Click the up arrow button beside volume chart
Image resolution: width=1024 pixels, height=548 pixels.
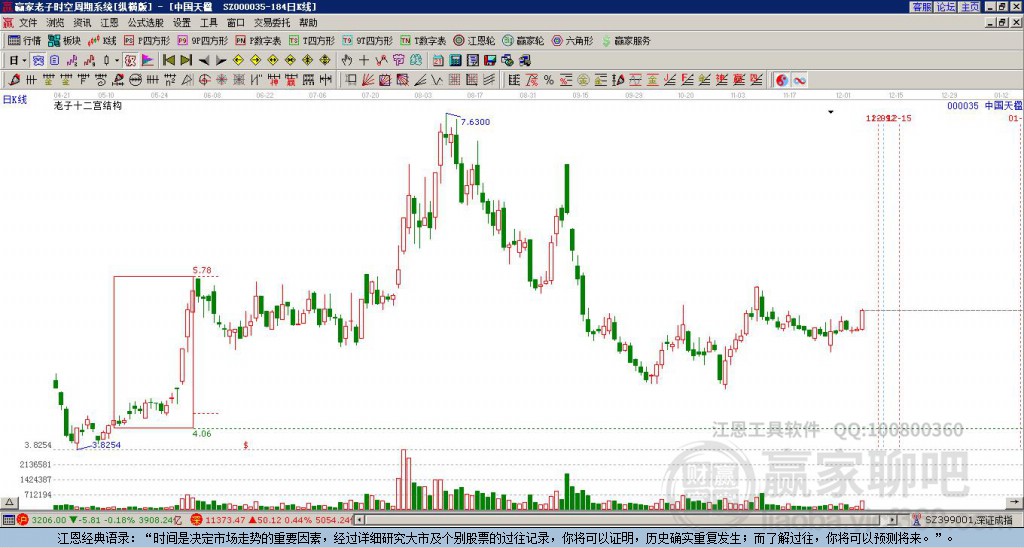coord(9,503)
